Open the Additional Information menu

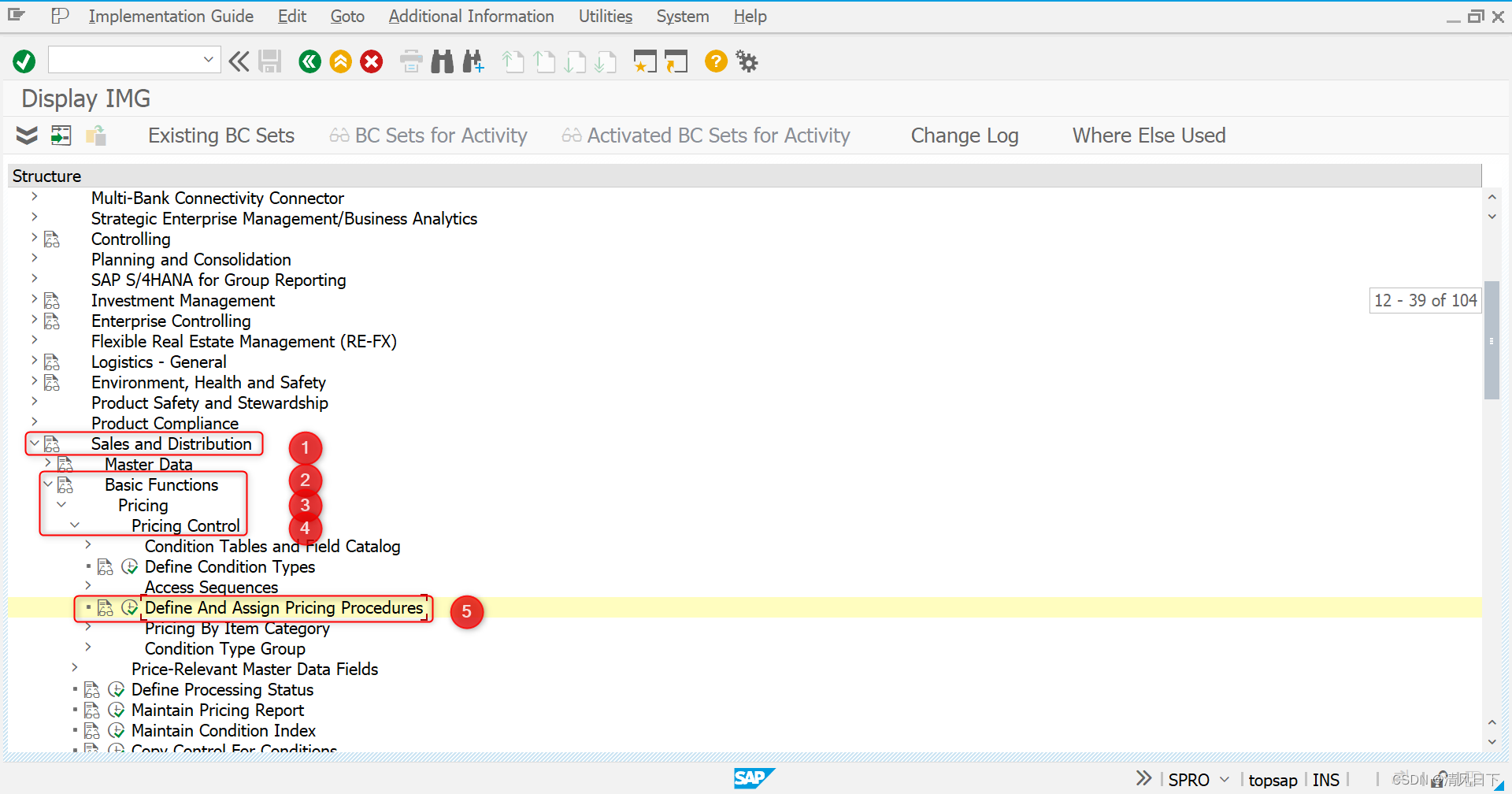pyautogui.click(x=471, y=16)
